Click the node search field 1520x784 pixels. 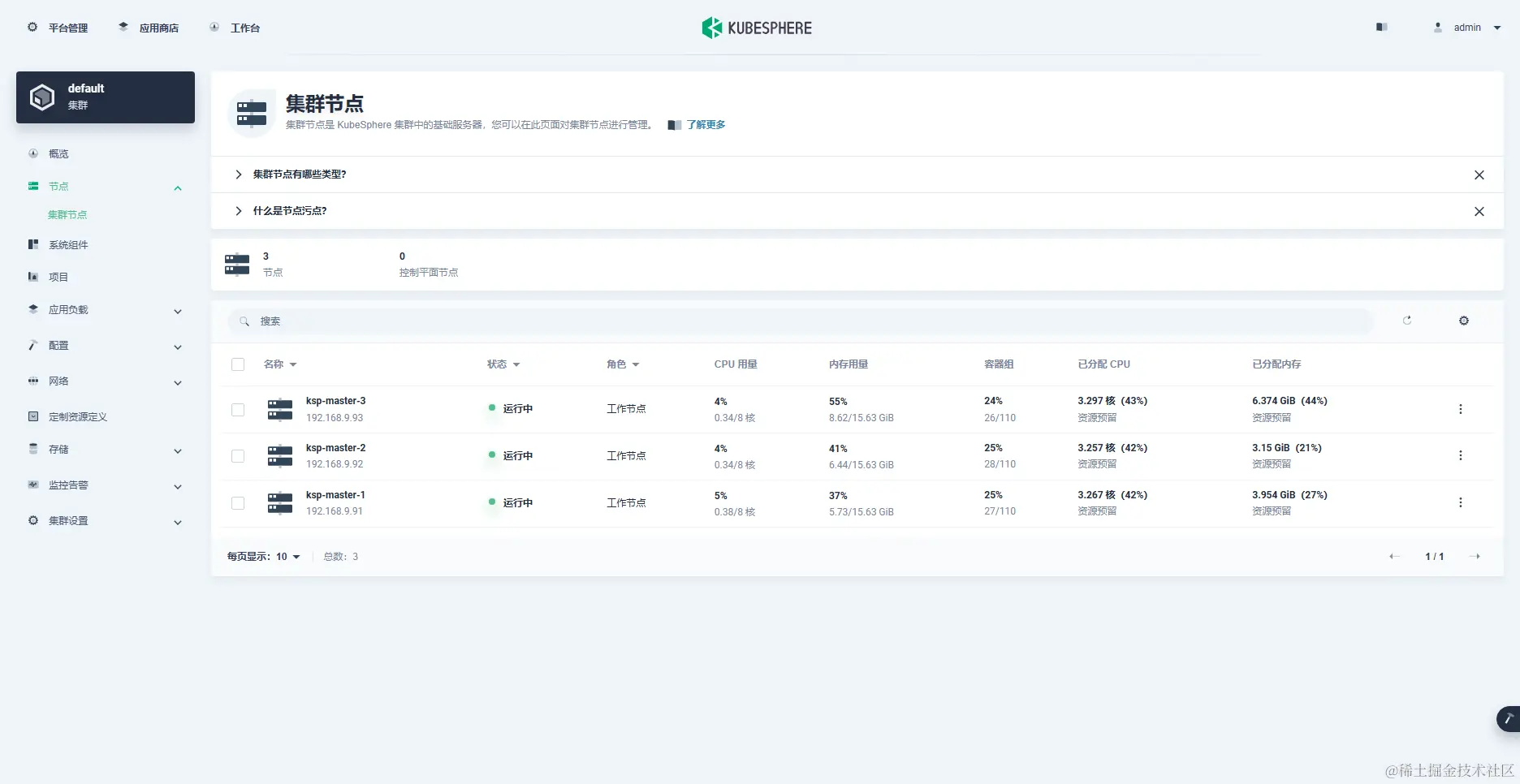click(801, 321)
